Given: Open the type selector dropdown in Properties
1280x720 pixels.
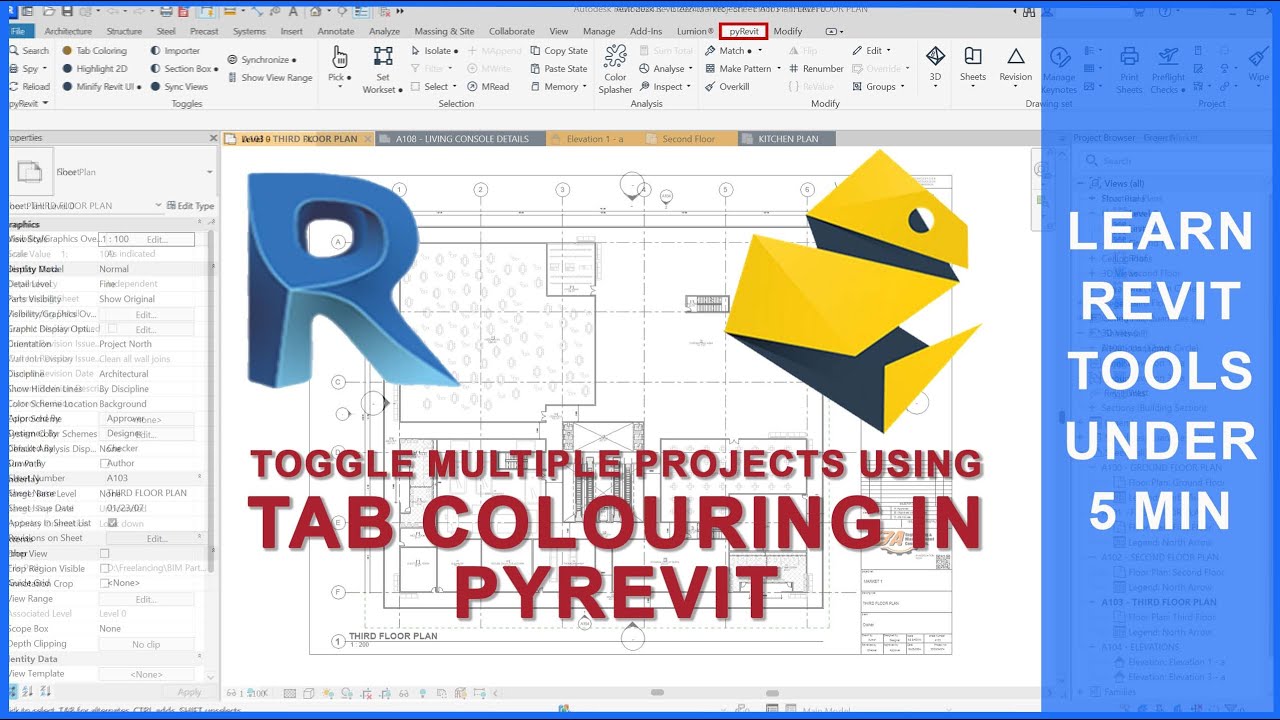Looking at the screenshot, I should point(210,173).
